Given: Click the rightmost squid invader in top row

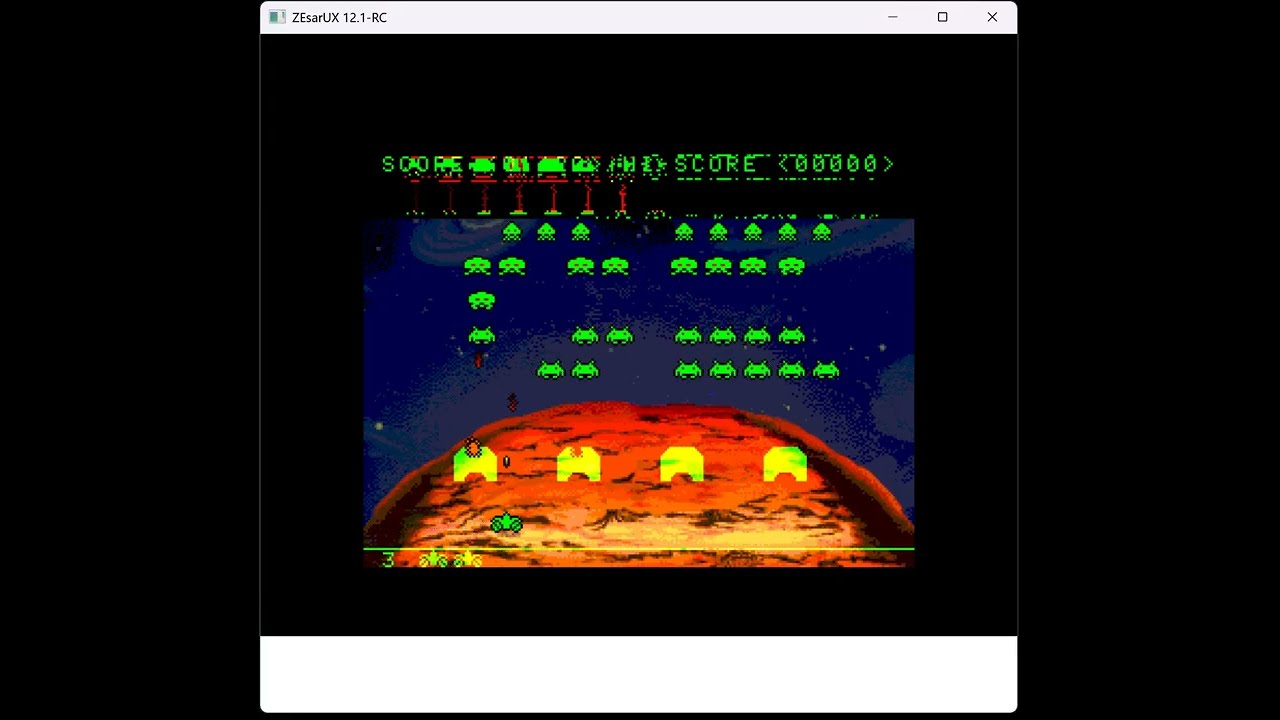Looking at the screenshot, I should coord(822,232).
